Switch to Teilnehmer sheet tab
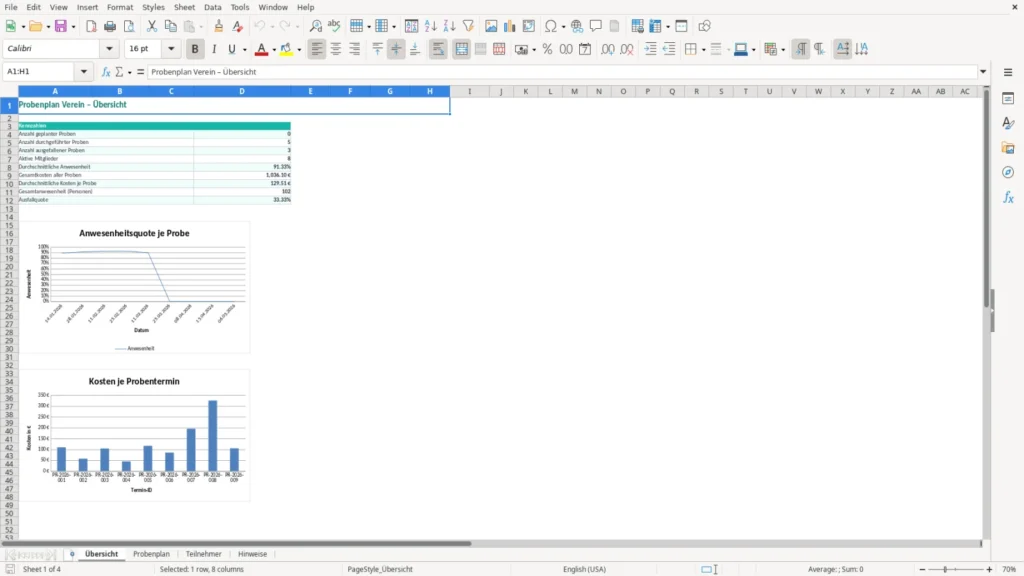 (x=203, y=554)
